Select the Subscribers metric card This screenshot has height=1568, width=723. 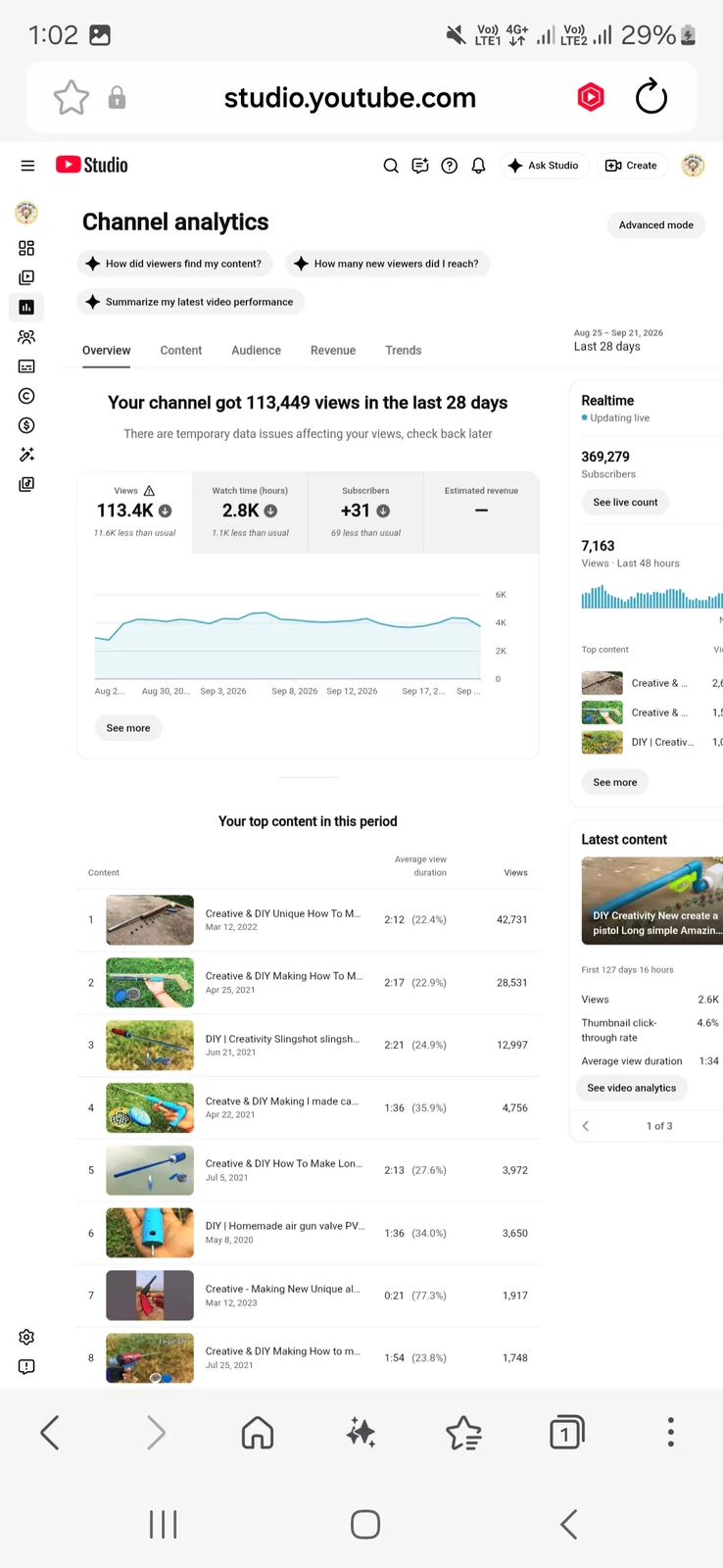(x=365, y=513)
